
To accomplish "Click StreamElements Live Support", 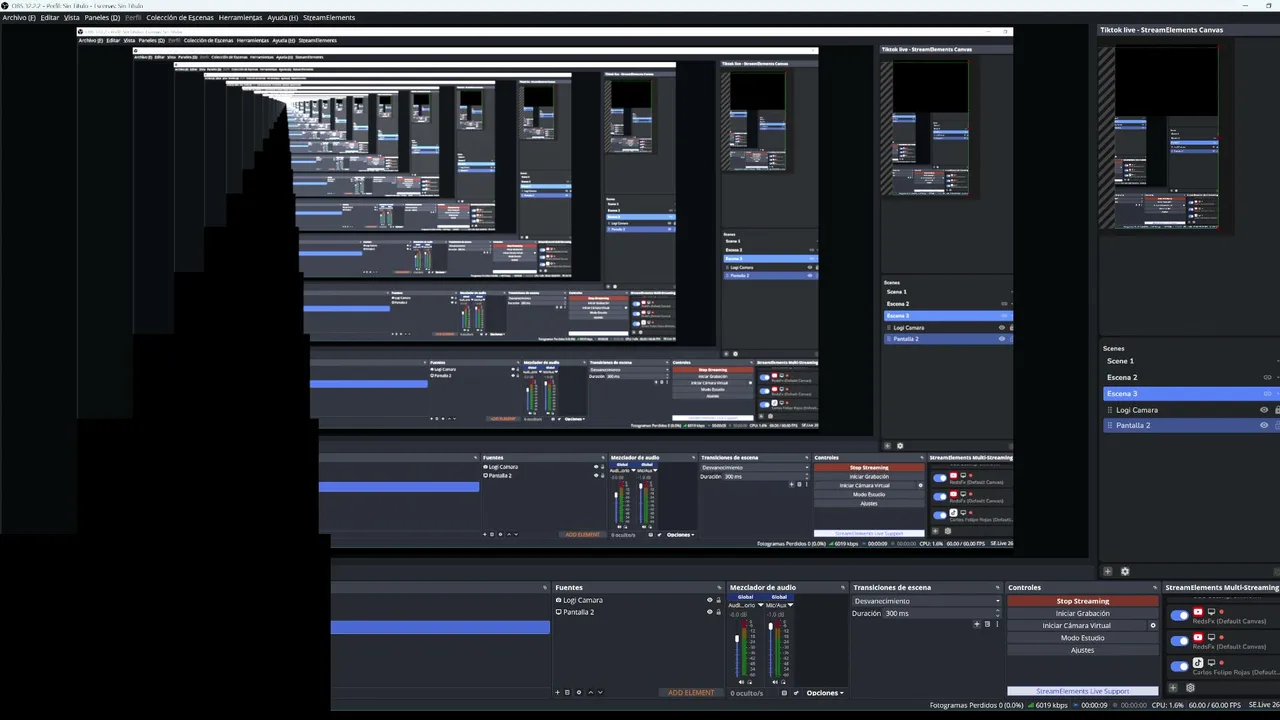I will (x=1083, y=691).
